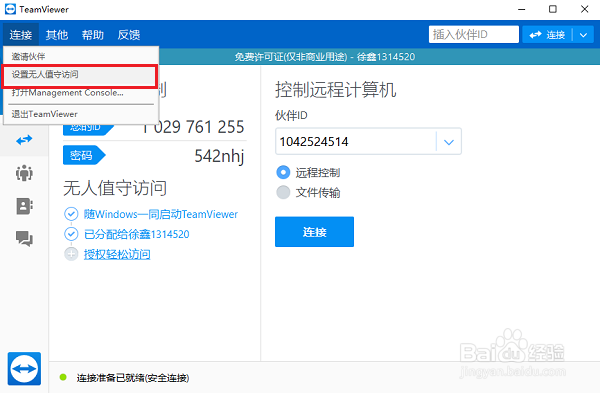Click the large blue 连接 button
The height and width of the screenshot is (393, 600).
[x=314, y=232]
